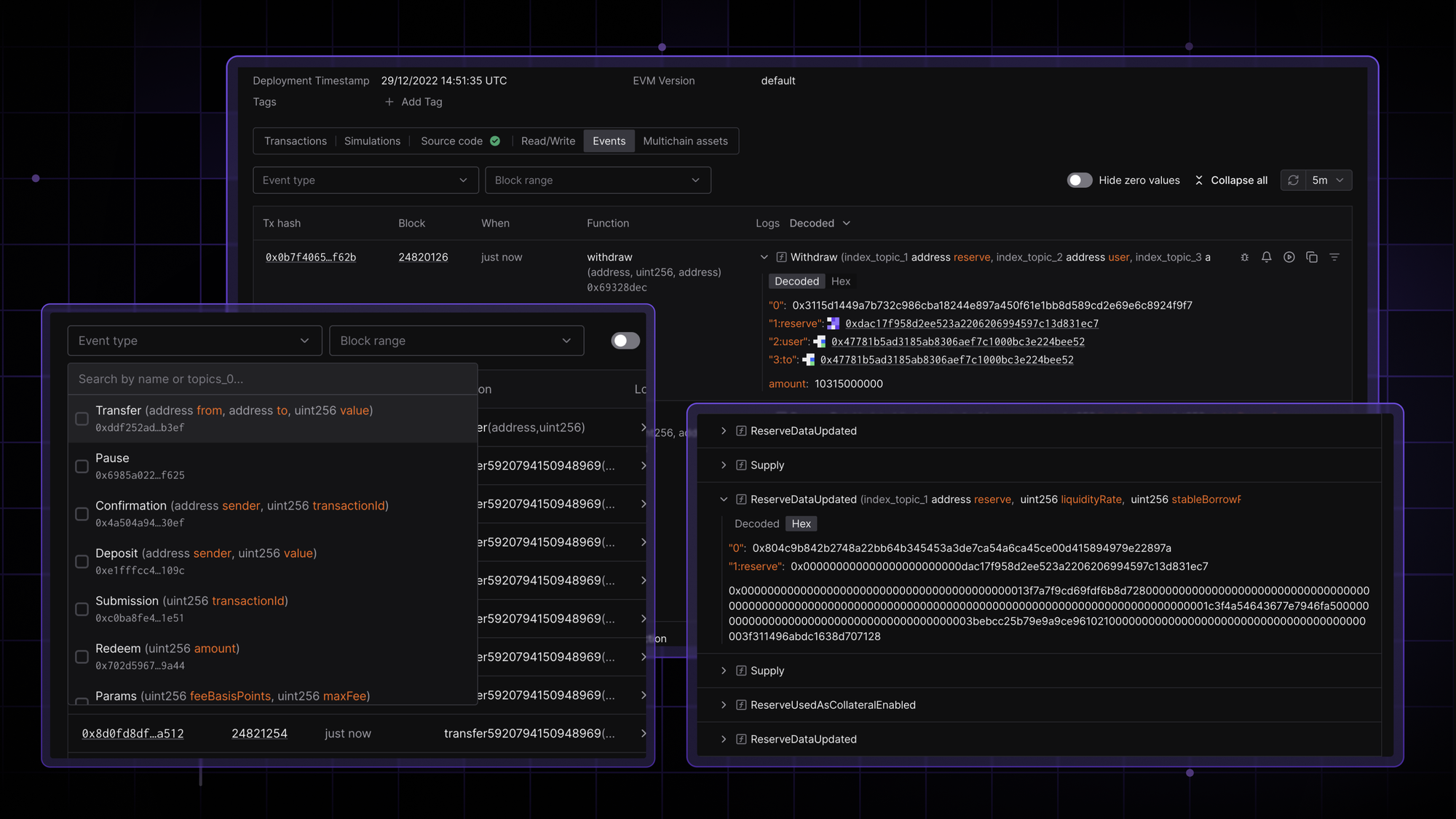Click the search by name or topics field
This screenshot has height=819, width=1456.
(x=272, y=379)
